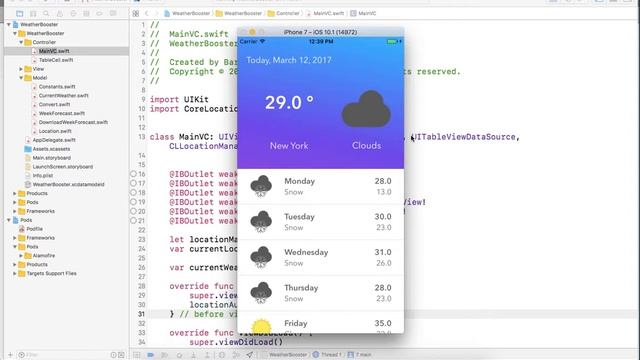This screenshot has height=360, width=640.
Task: Open the Symbol navigator icon
Action: click(x=33, y=13)
